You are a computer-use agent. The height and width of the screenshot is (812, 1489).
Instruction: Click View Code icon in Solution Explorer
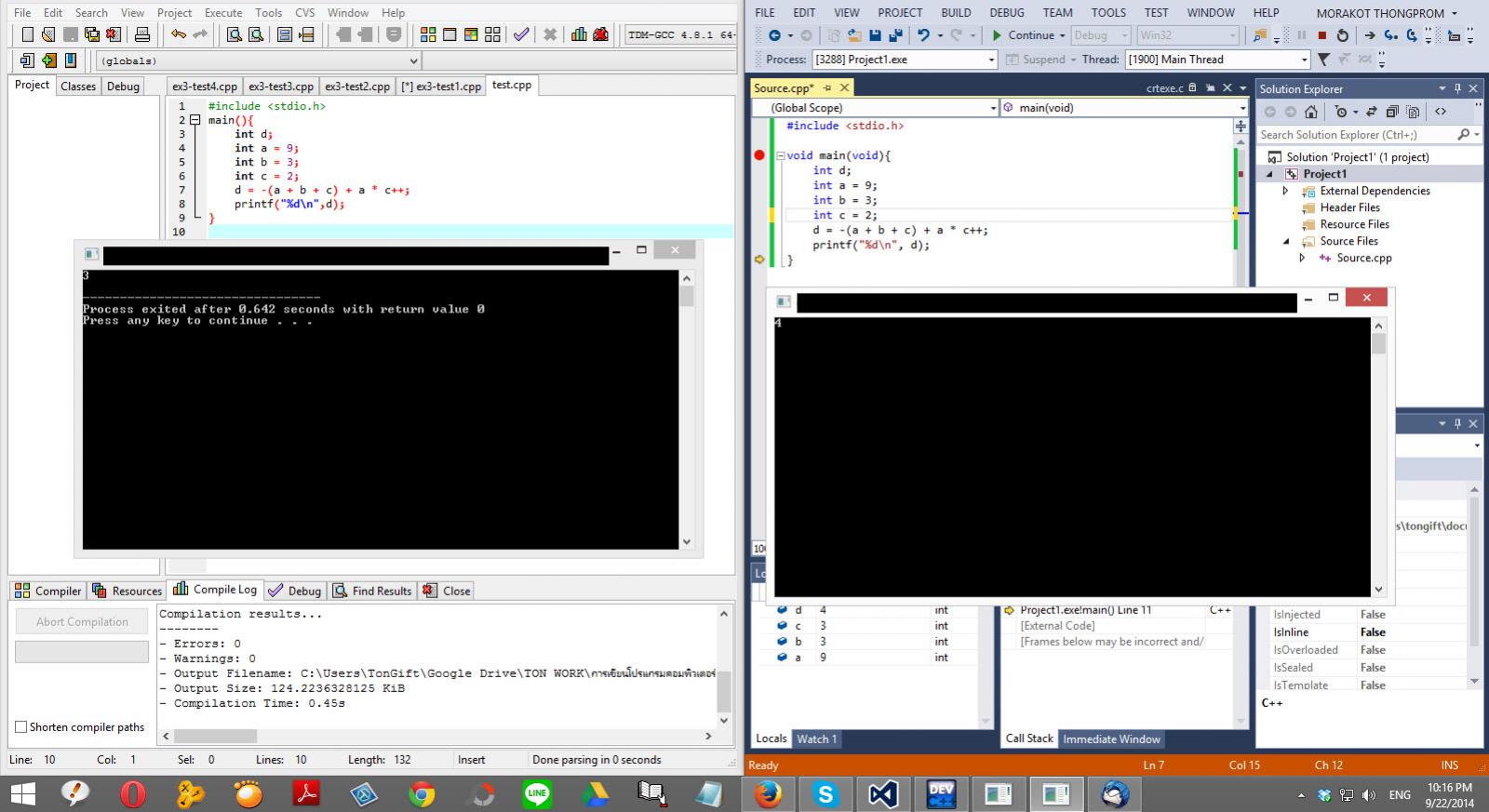1441,112
